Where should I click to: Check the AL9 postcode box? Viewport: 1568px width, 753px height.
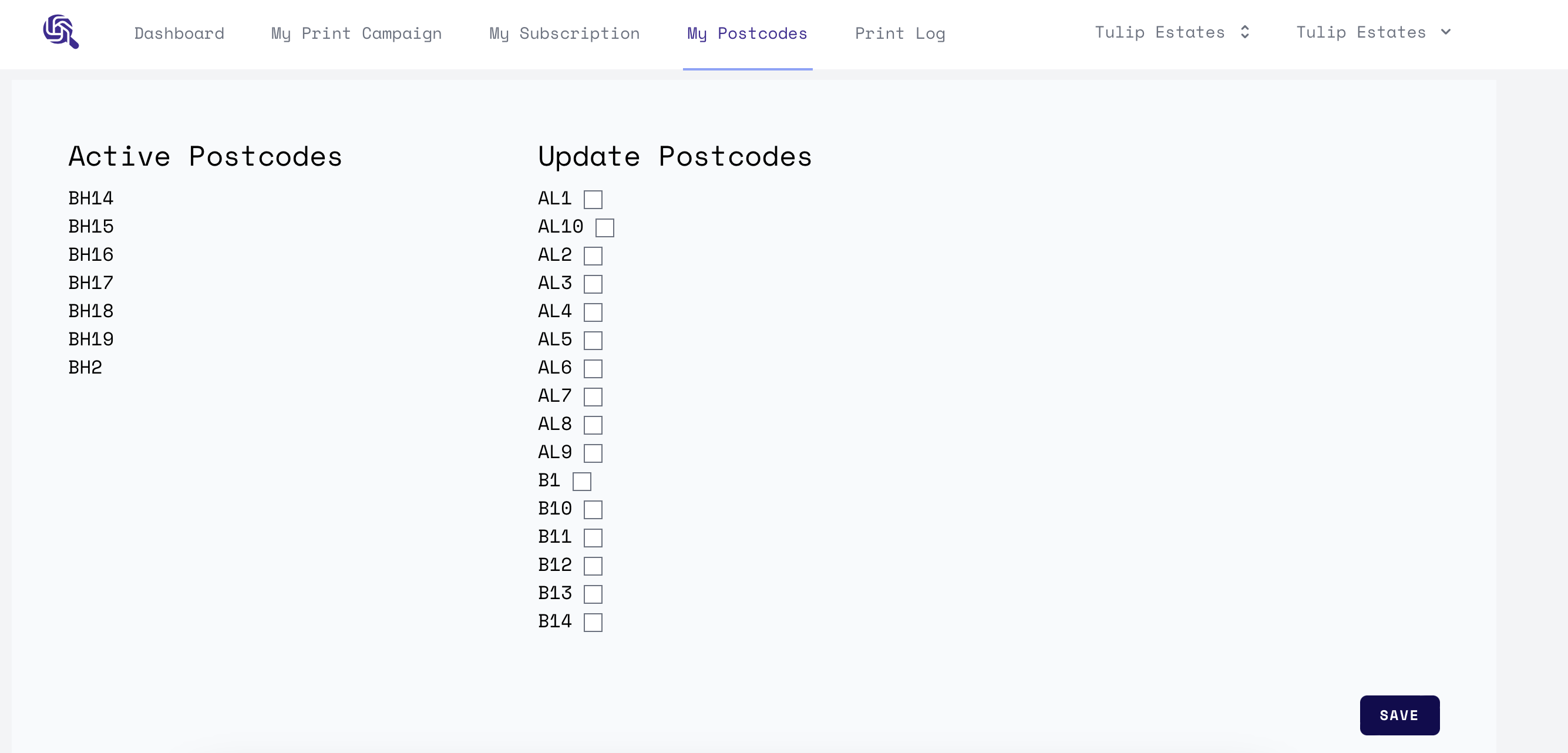593,453
